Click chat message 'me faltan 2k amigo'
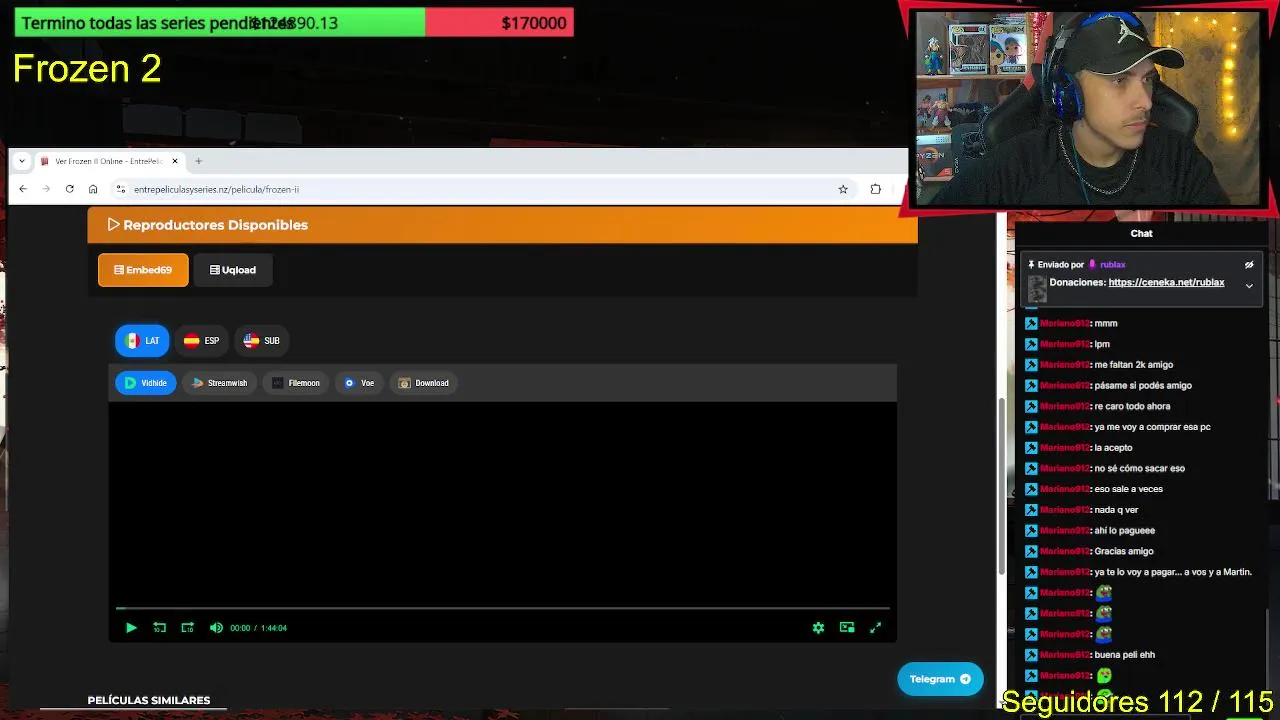1280x720 pixels. tap(1133, 365)
